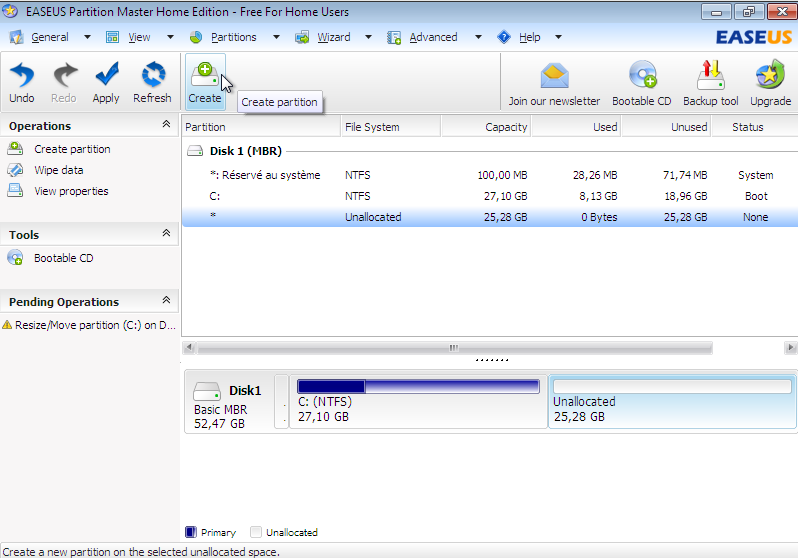This screenshot has height=558, width=798.
Task: Click Bootable CD icon under Tools
Action: coord(15,258)
